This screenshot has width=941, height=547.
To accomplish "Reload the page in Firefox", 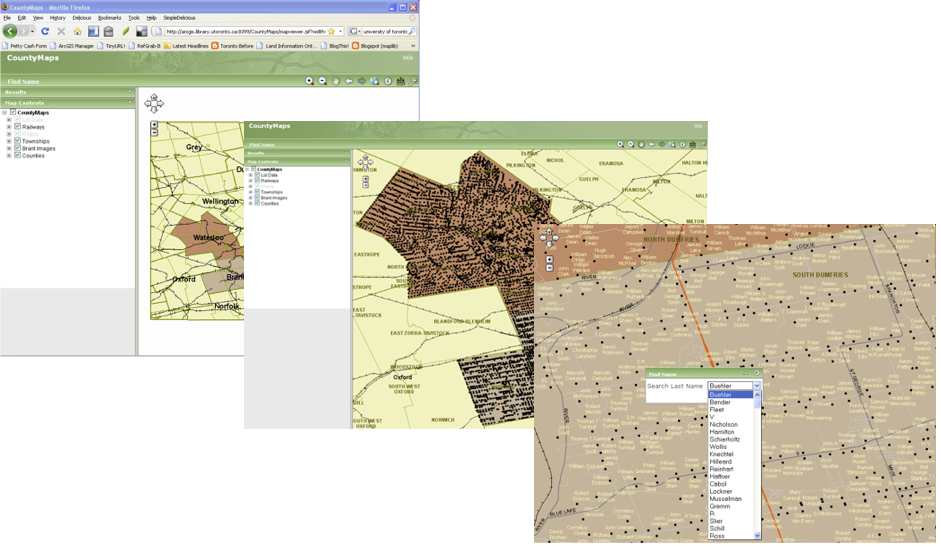I will point(45,31).
